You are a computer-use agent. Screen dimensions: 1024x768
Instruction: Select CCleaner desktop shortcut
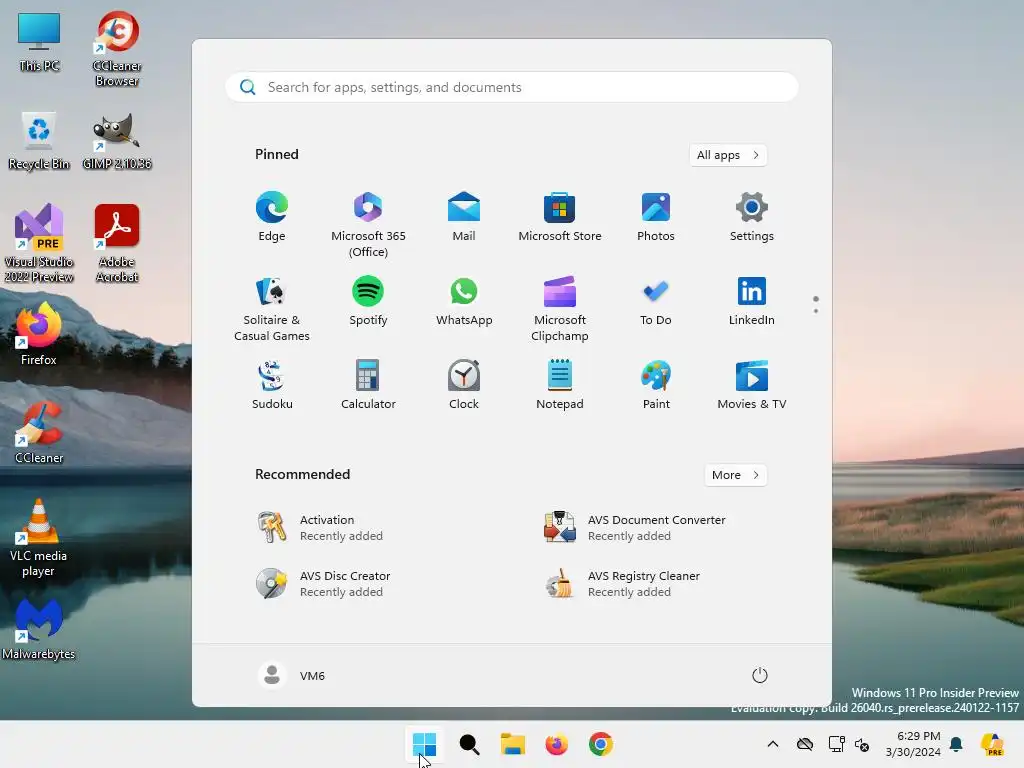click(39, 432)
